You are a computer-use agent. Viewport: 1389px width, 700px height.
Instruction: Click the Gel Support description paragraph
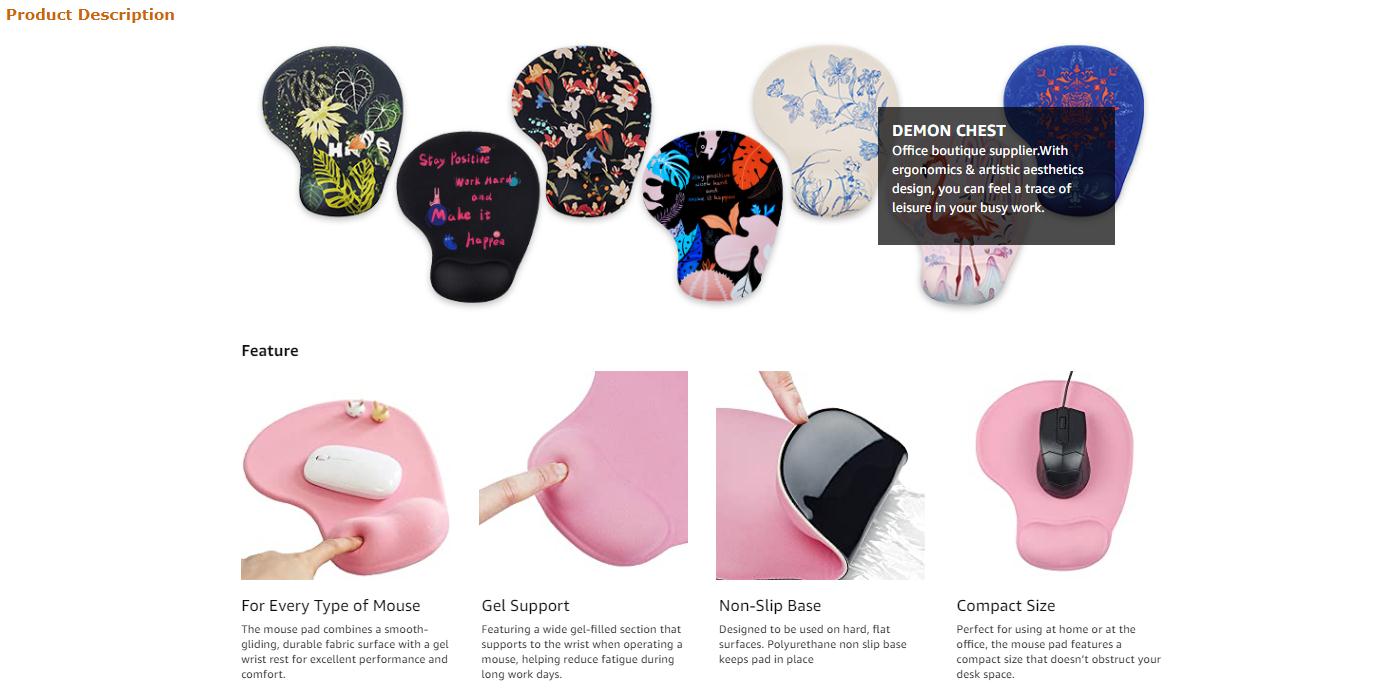click(x=582, y=652)
